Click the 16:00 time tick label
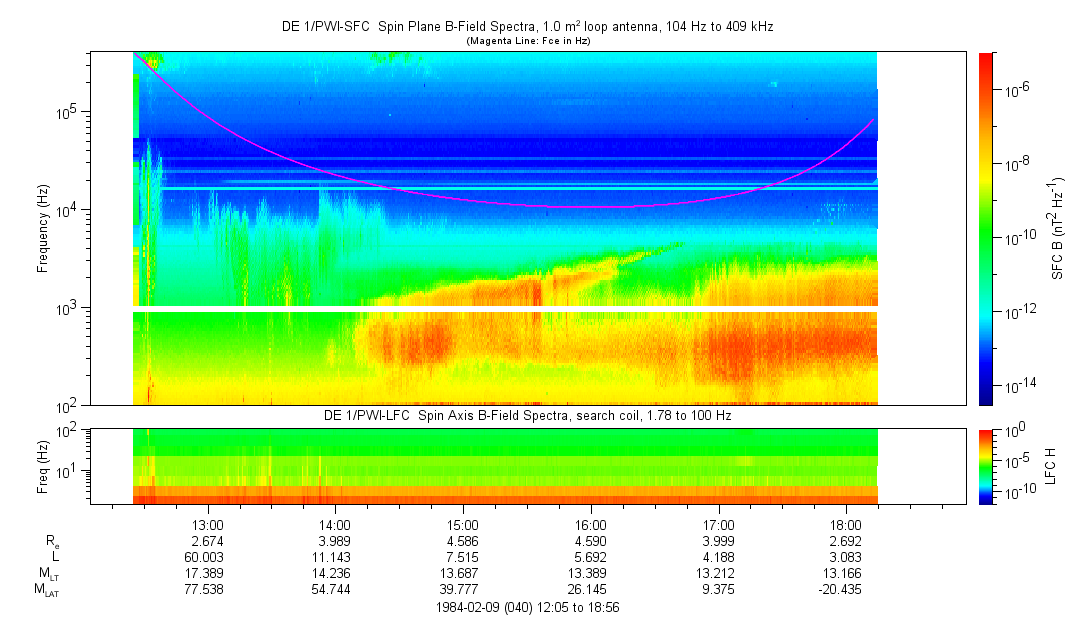Viewport: 1083px width, 620px height. [x=591, y=525]
